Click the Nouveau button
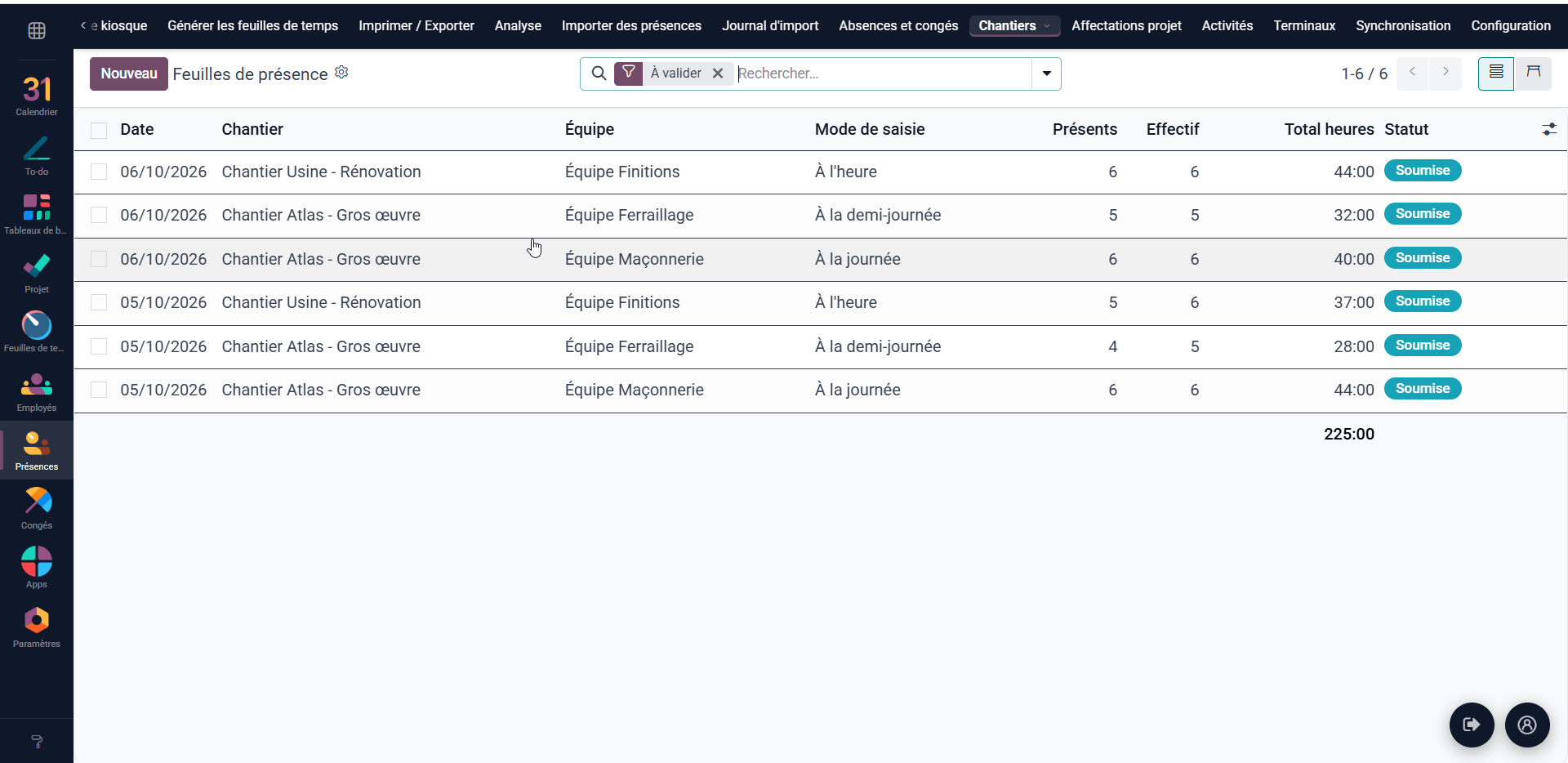Viewport: 1568px width, 763px height. click(x=129, y=74)
